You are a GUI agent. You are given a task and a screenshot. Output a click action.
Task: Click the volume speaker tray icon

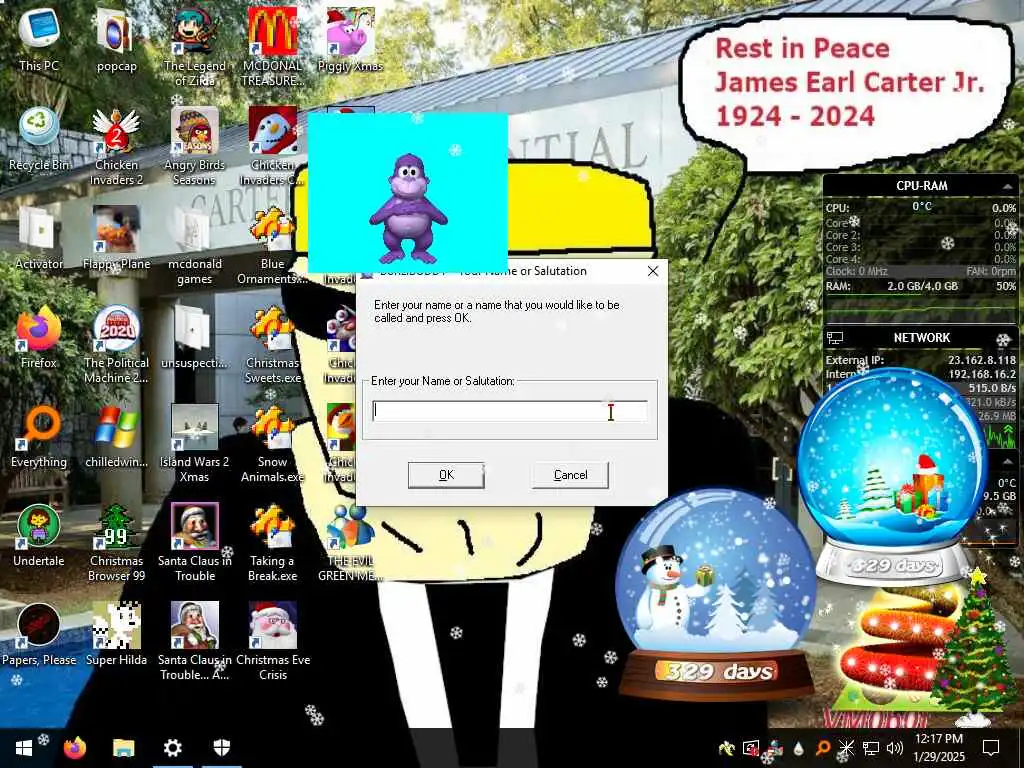895,748
